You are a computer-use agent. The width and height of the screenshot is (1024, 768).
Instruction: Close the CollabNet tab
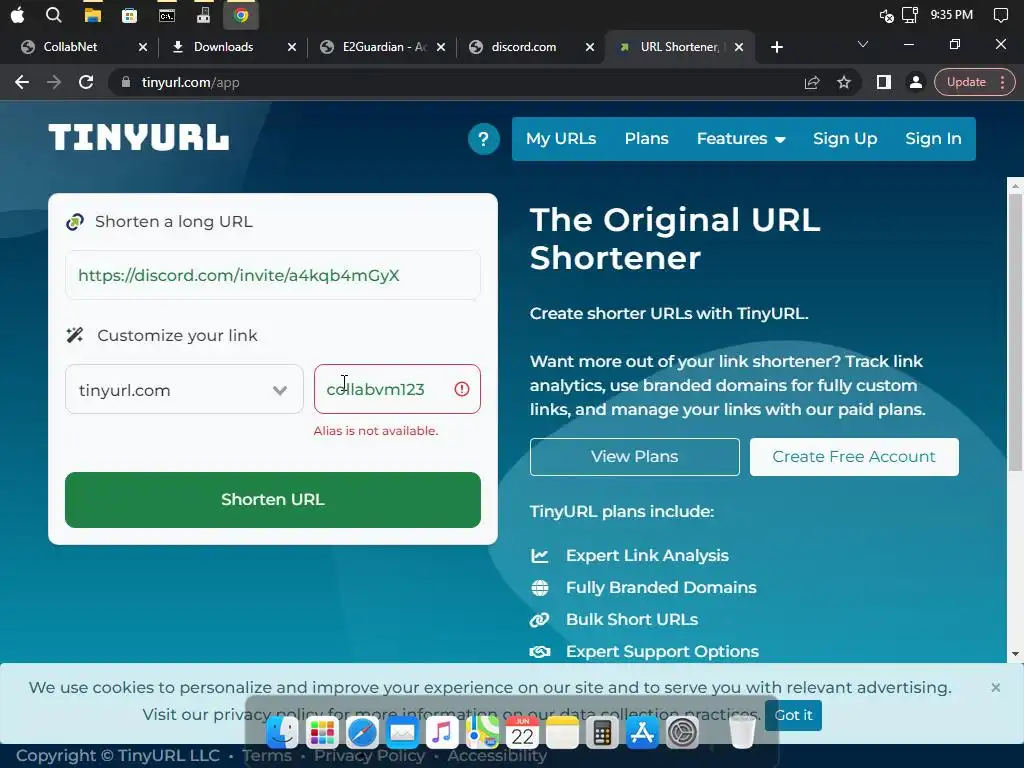coord(143,47)
